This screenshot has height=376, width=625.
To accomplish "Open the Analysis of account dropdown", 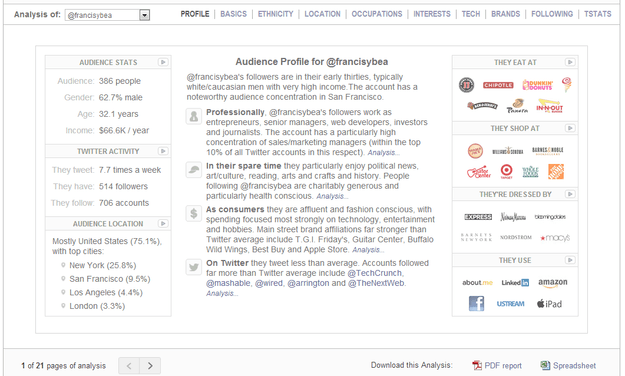I will (144, 15).
